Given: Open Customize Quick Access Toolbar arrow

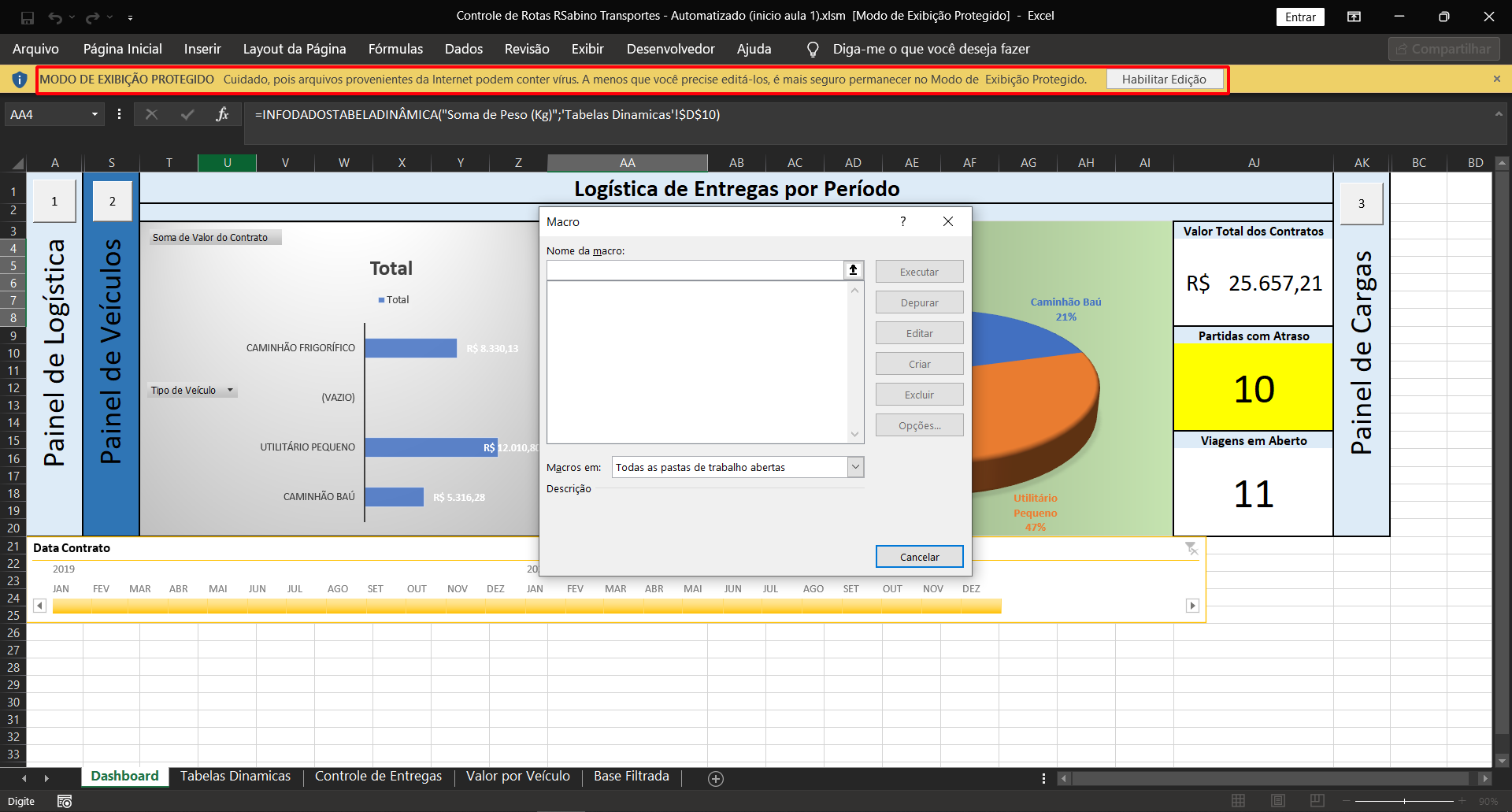Looking at the screenshot, I should pos(130,17).
